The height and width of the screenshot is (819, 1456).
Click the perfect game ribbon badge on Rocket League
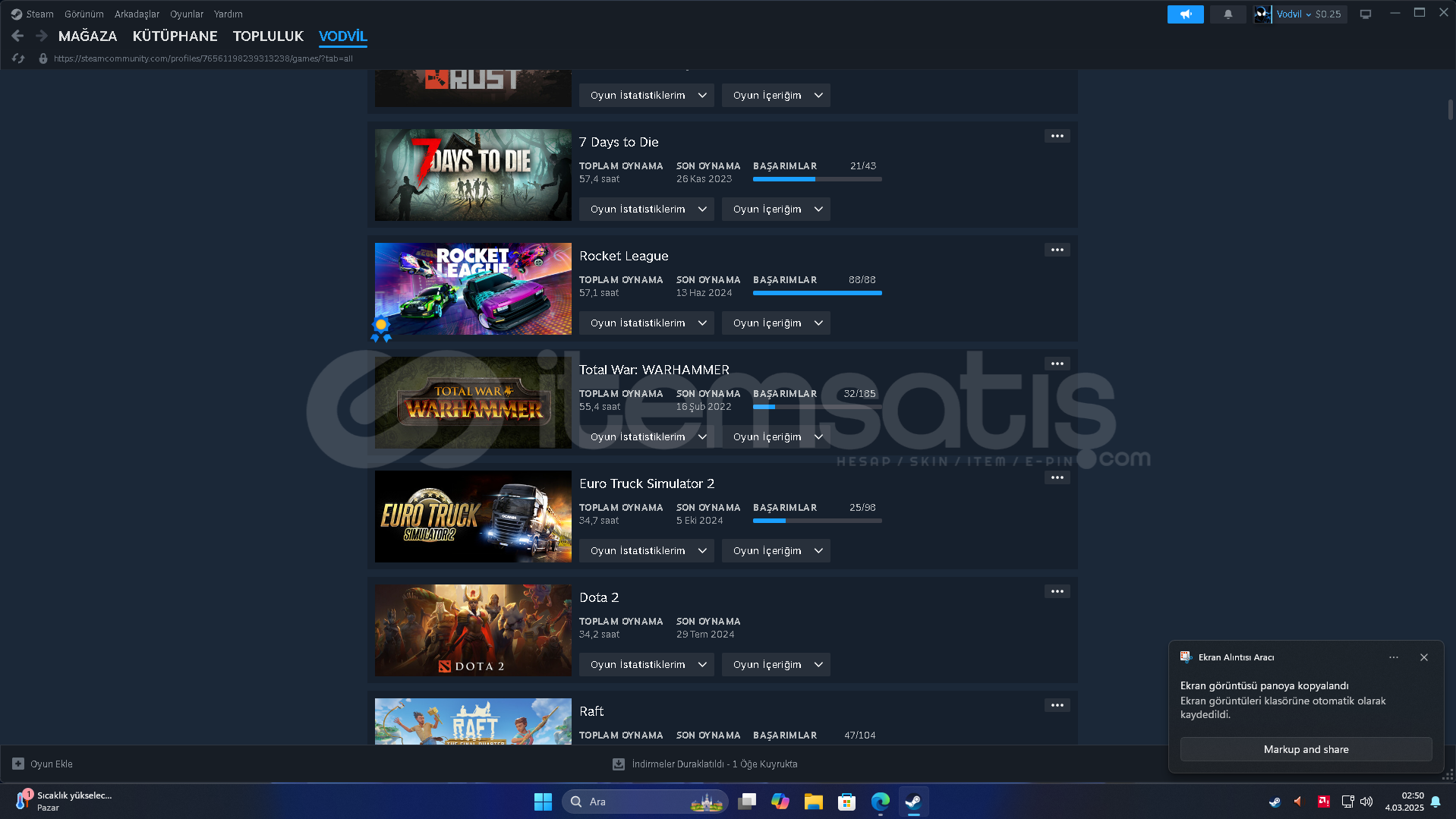[381, 329]
